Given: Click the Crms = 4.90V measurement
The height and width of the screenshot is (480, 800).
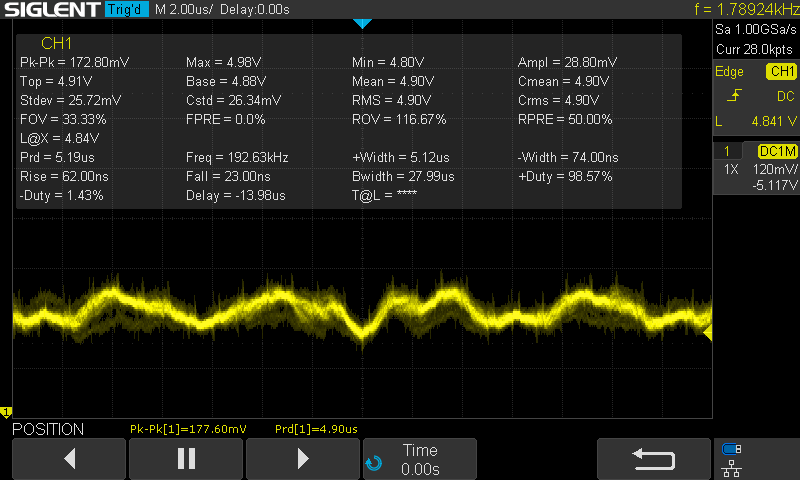Looking at the screenshot, I should (x=558, y=100).
